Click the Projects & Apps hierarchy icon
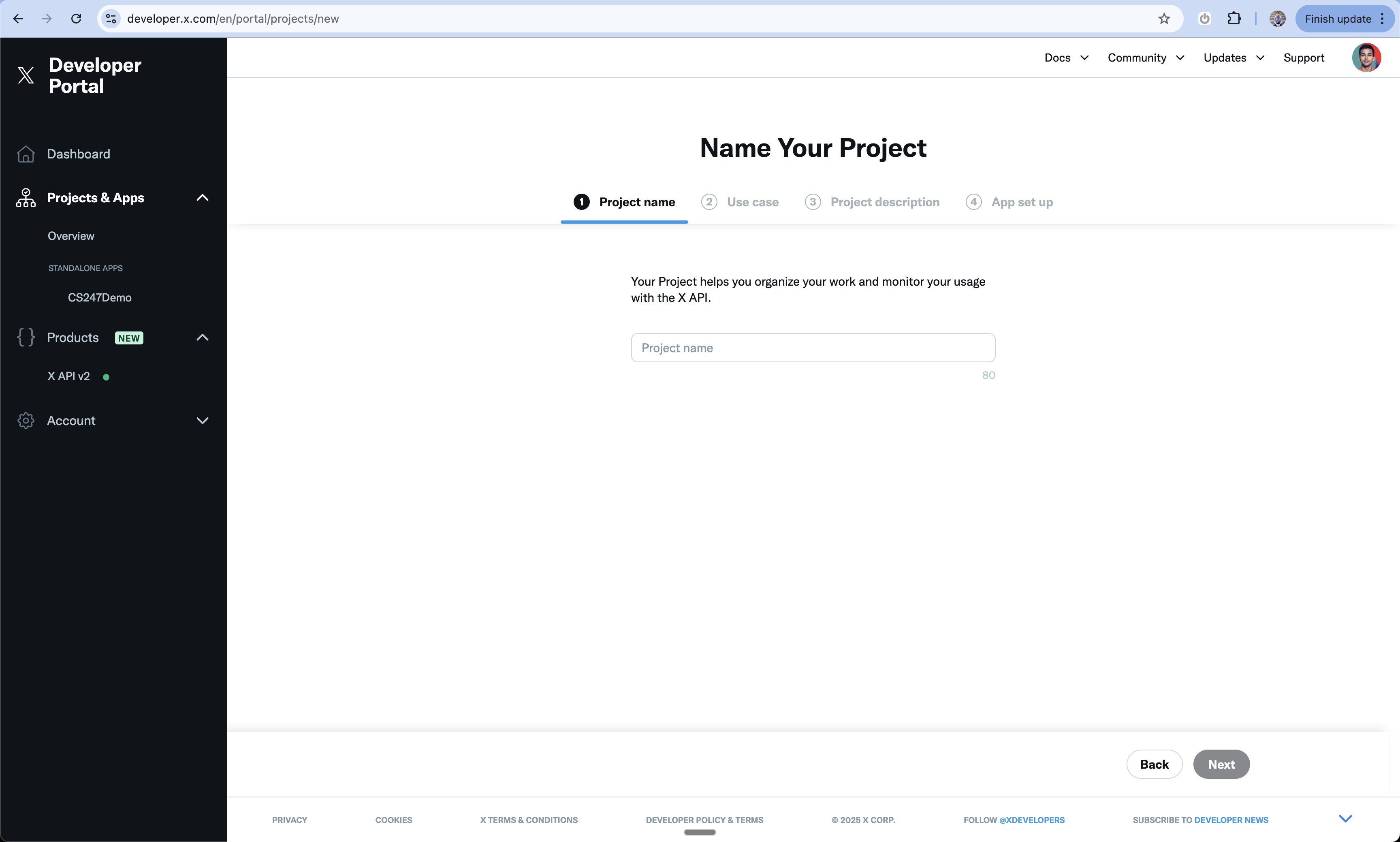The height and width of the screenshot is (842, 1400). click(26, 197)
